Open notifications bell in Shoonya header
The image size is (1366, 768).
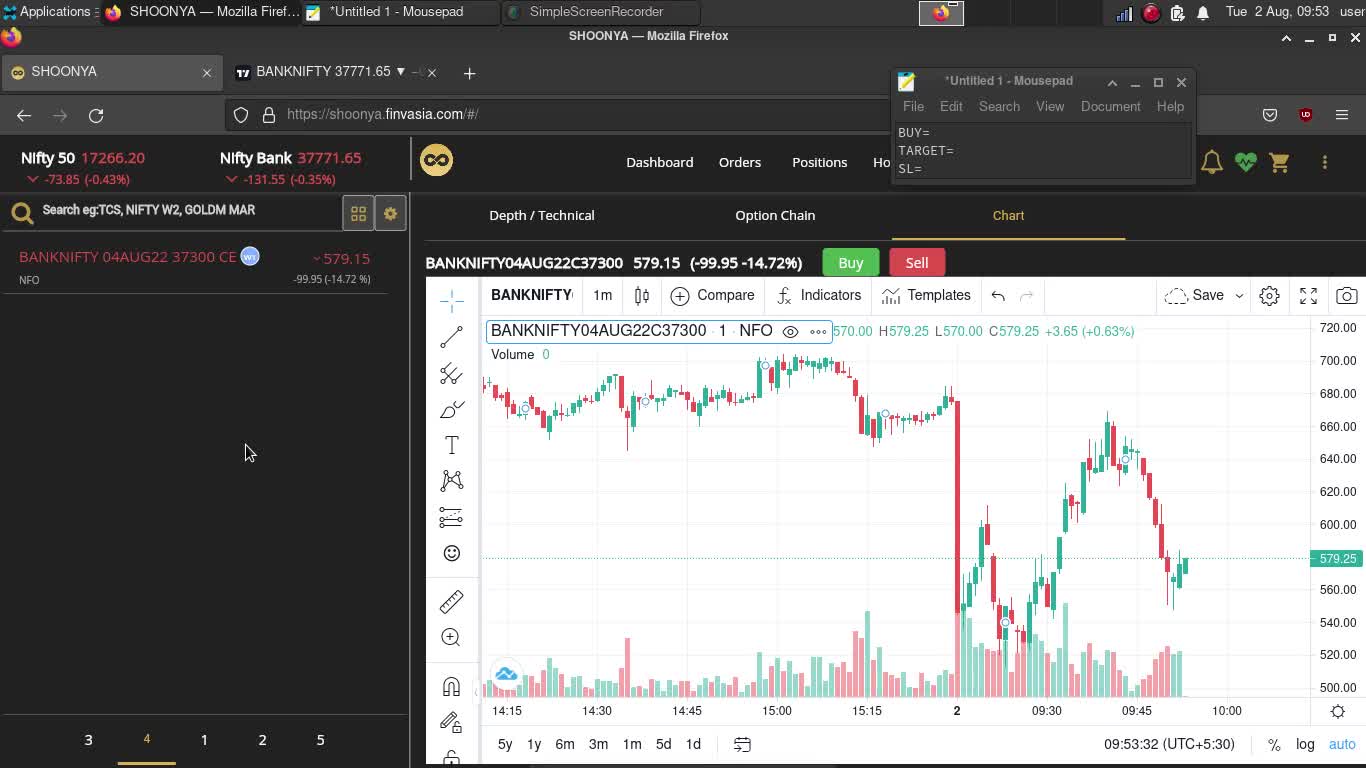pyautogui.click(x=1211, y=162)
